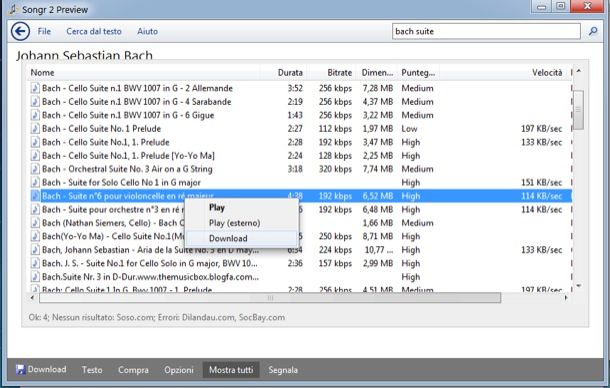Select row Cello Suite n.1 - 2 Allemande
This screenshot has height=388, width=610.
click(x=300, y=88)
